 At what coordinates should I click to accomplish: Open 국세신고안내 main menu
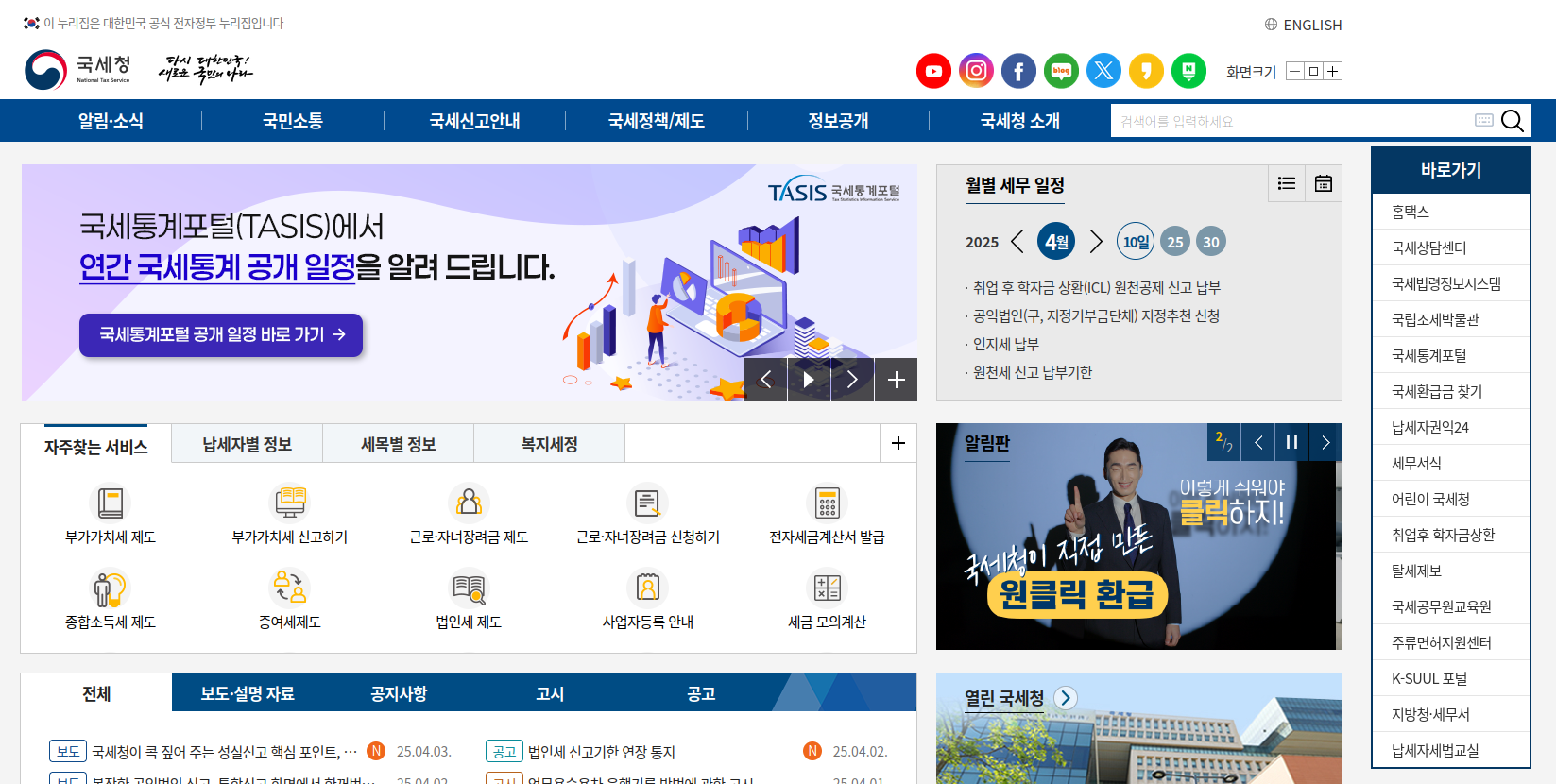[474, 121]
